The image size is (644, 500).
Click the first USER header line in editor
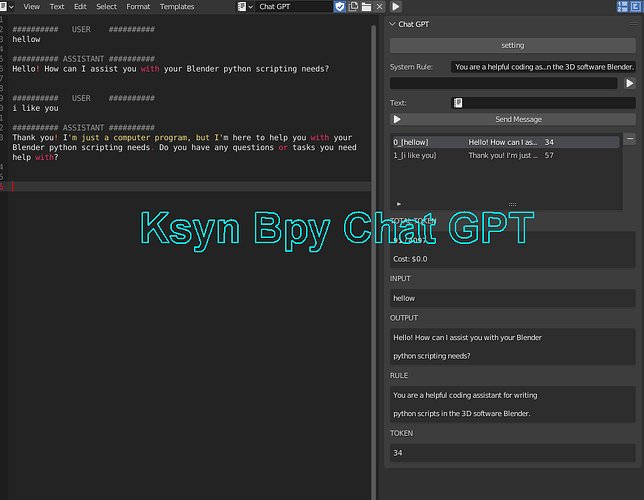coord(83,29)
